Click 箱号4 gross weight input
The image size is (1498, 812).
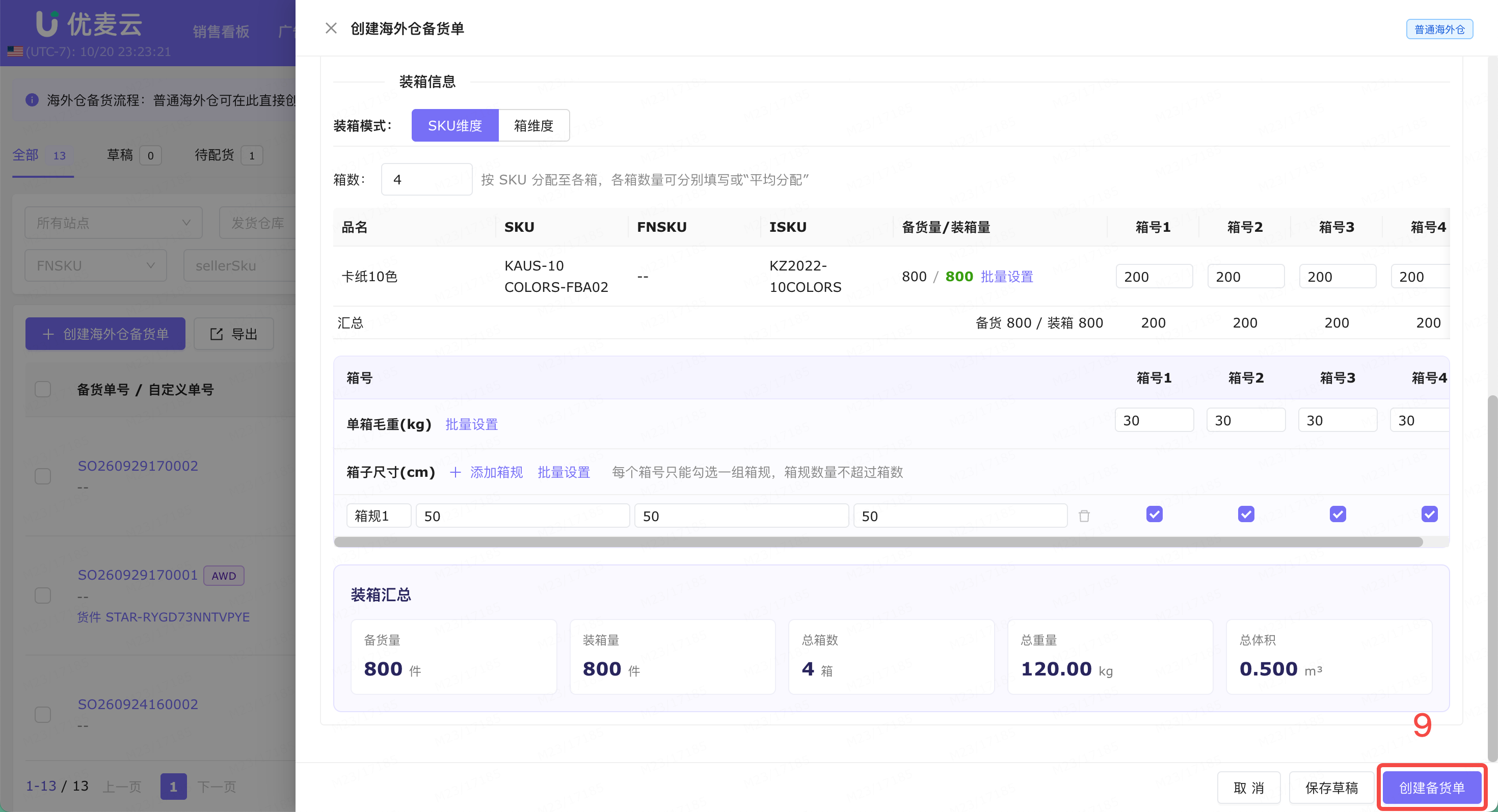tap(1420, 420)
